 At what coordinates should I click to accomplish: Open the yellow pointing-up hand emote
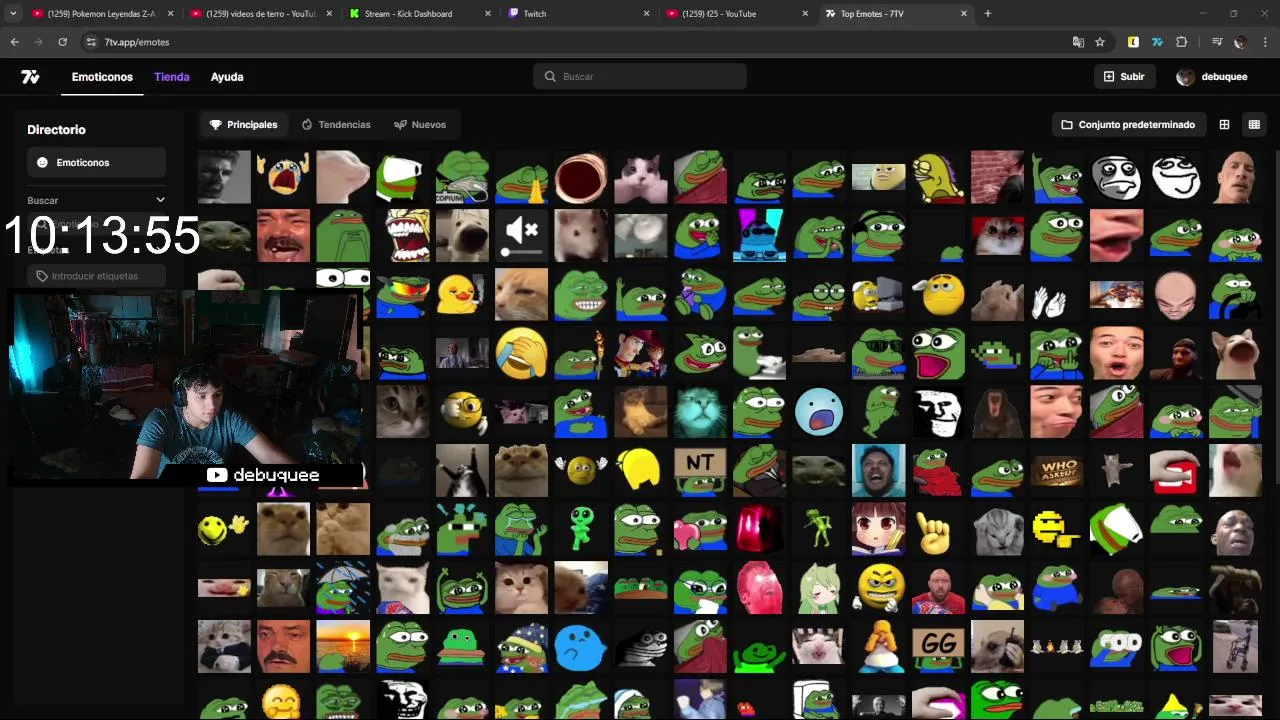tap(938, 530)
